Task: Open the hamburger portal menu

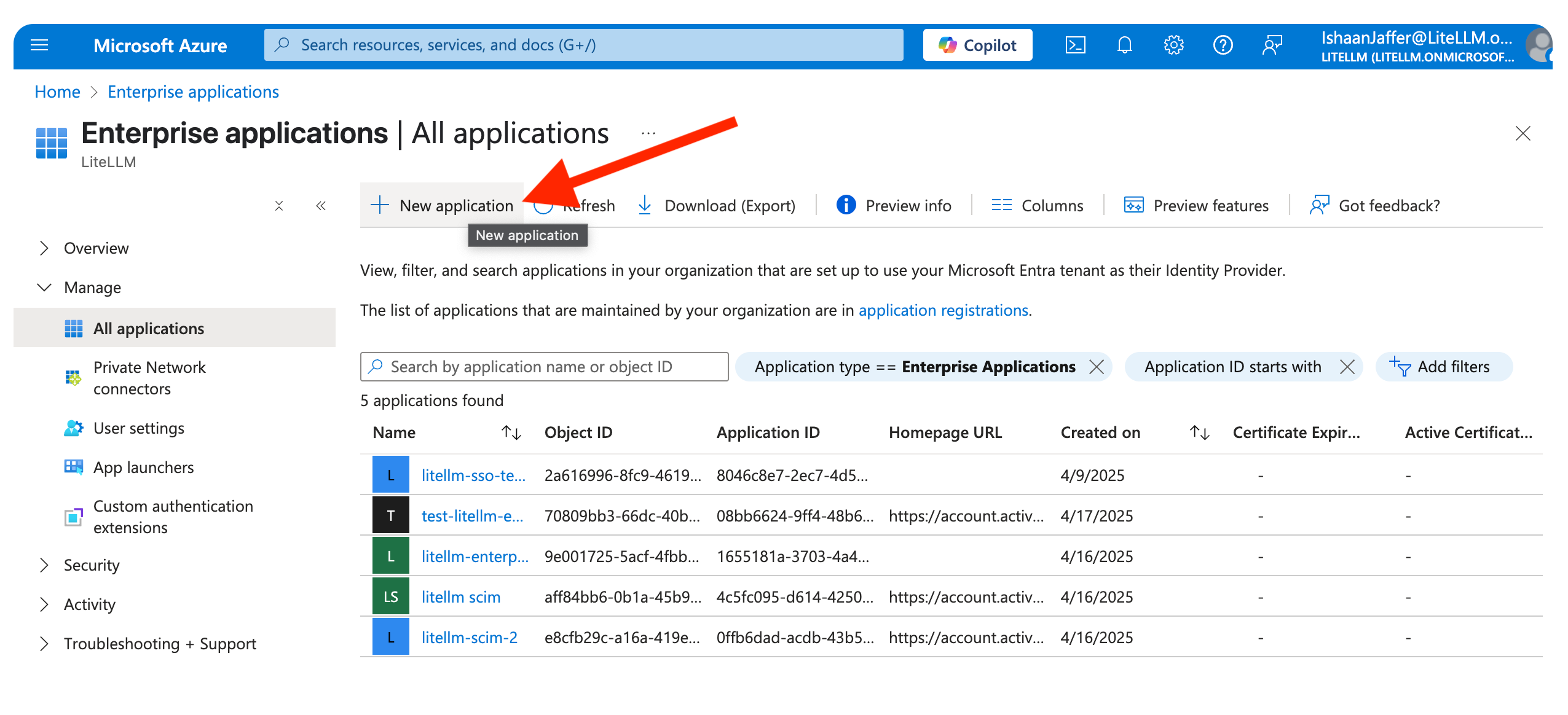Action: coord(39,45)
